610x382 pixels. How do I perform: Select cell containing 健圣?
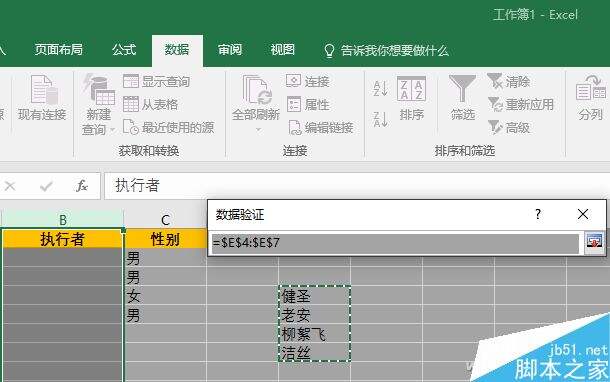coord(314,296)
